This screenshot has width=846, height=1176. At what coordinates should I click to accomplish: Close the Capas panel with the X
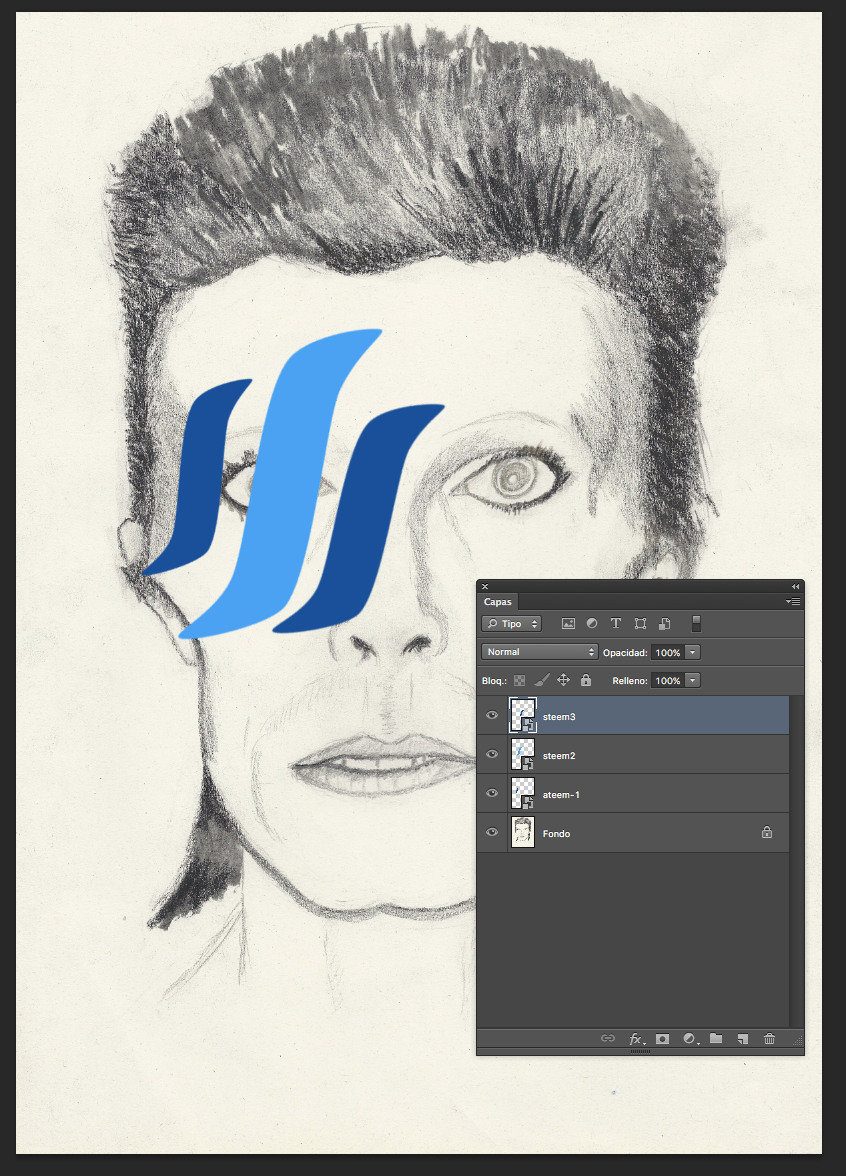click(484, 586)
